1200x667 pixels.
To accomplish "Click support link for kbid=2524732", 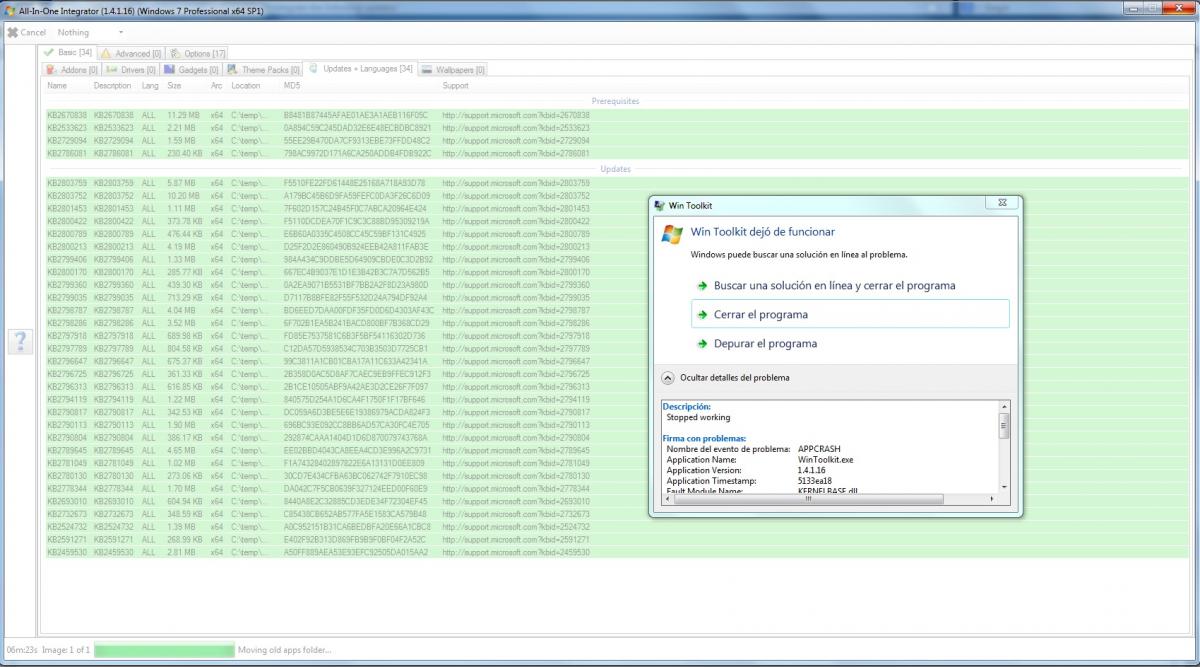I will (516, 526).
